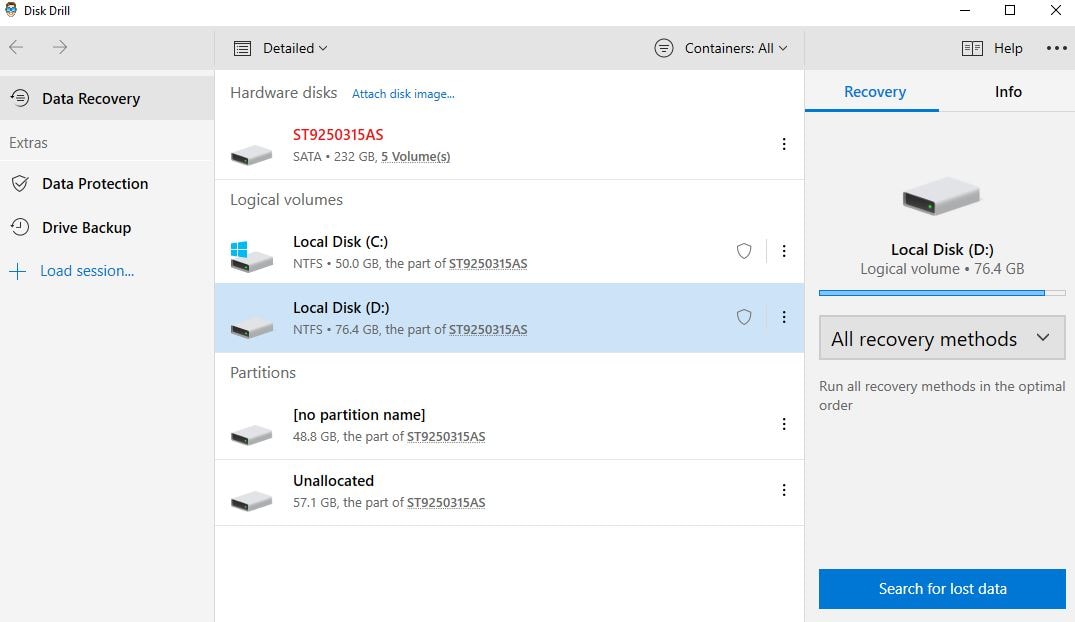Click the plus icon beside Load session
The height and width of the screenshot is (622, 1075).
click(x=17, y=272)
